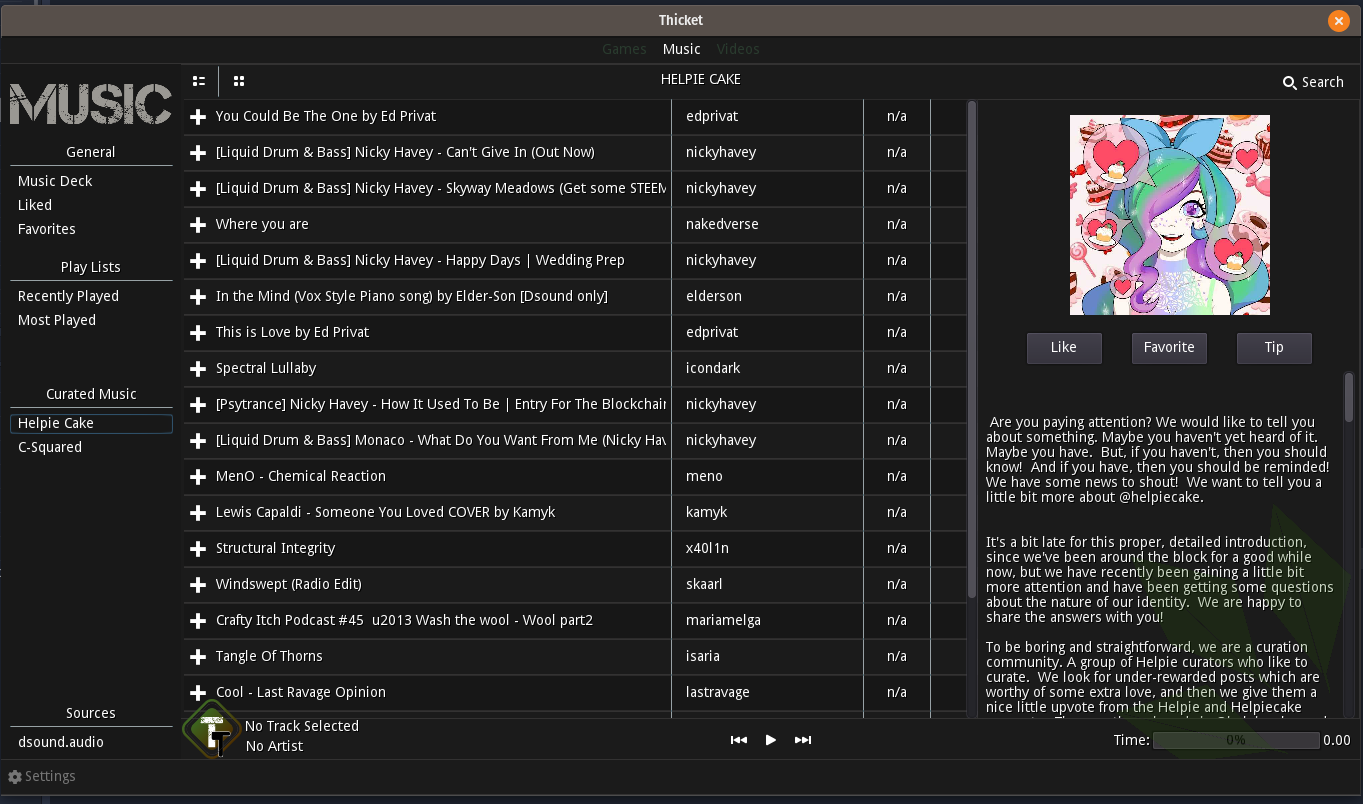Viewport: 1363px width, 804px height.
Task: Play the current track
Action: (770, 740)
